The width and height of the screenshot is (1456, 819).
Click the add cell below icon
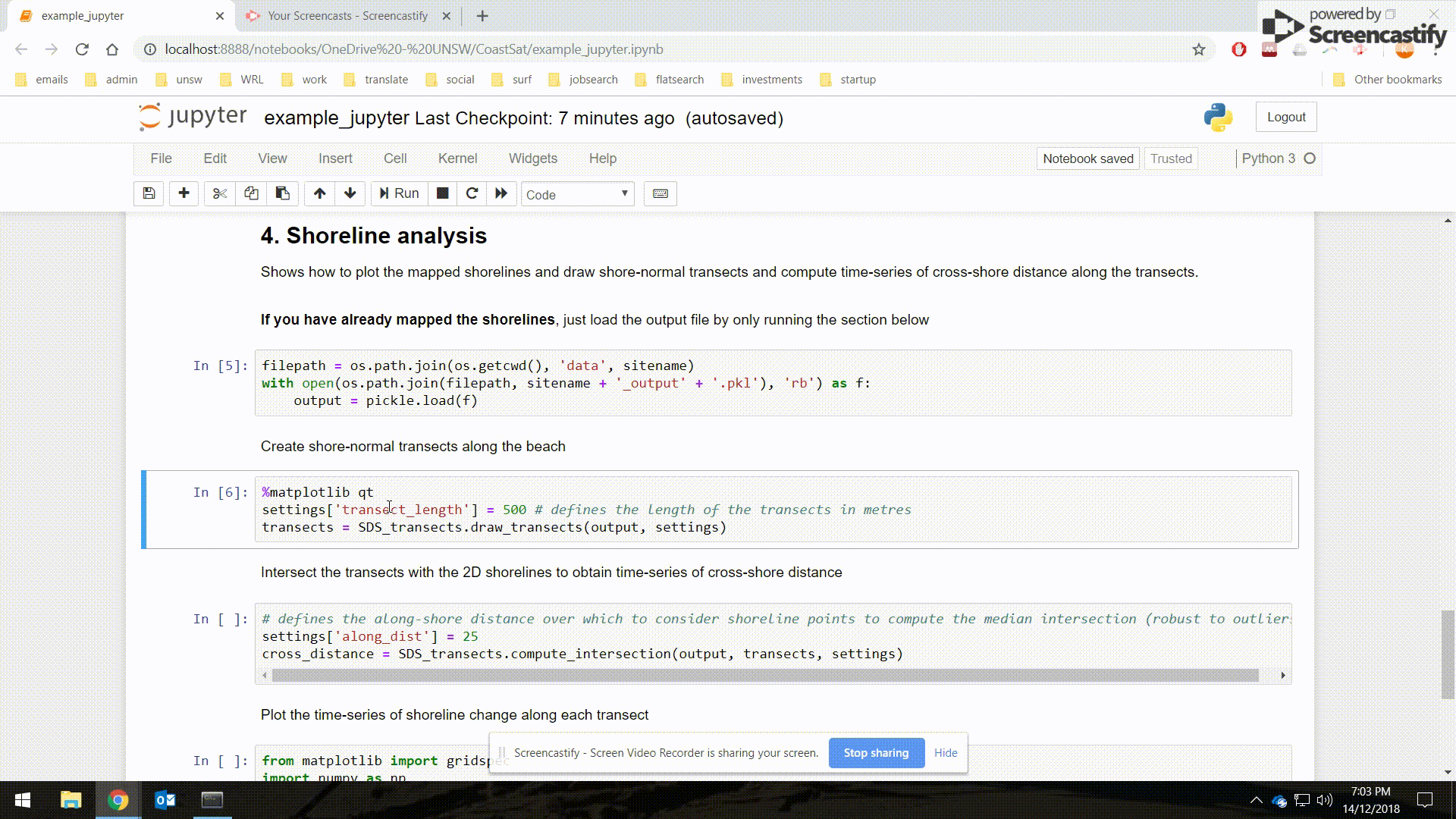[183, 193]
